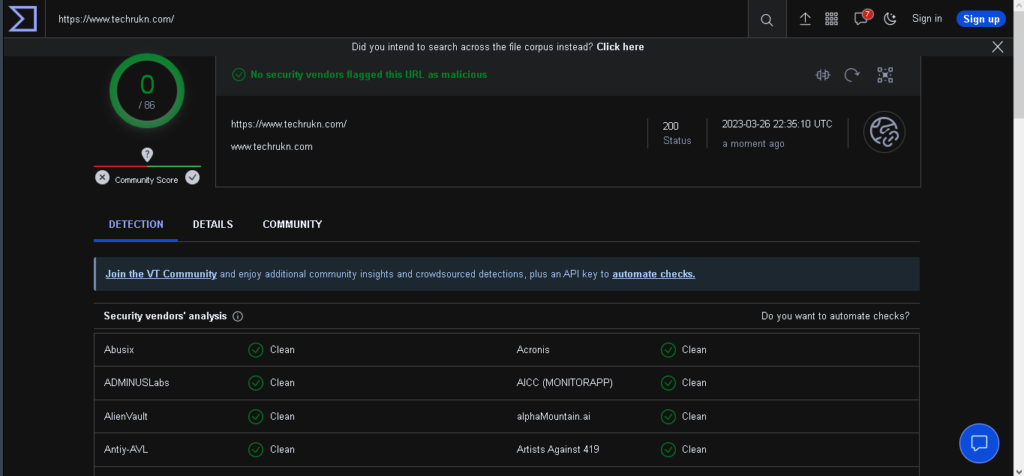Click the Abusix vendor name
Viewport: 1024px width, 476px height.
coord(119,350)
